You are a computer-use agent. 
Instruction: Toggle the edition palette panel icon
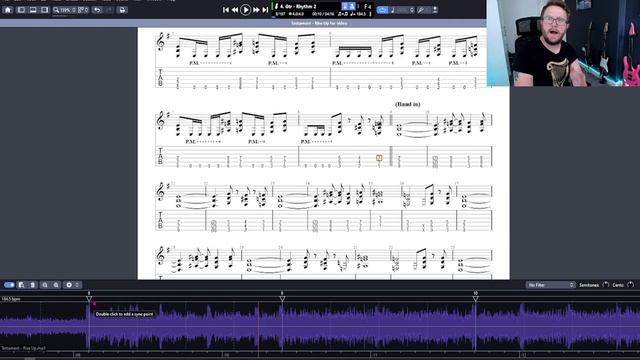pos(21,10)
